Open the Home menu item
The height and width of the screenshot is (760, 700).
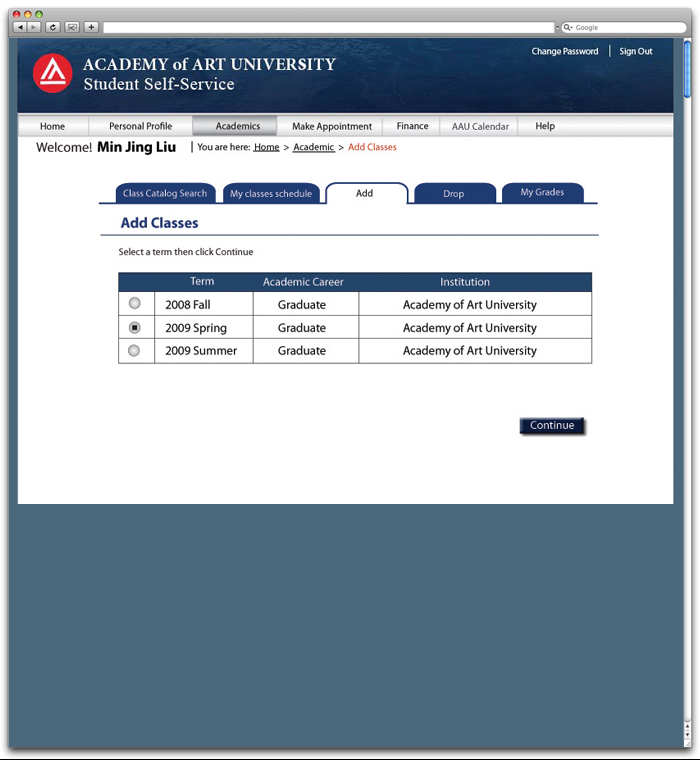(52, 126)
